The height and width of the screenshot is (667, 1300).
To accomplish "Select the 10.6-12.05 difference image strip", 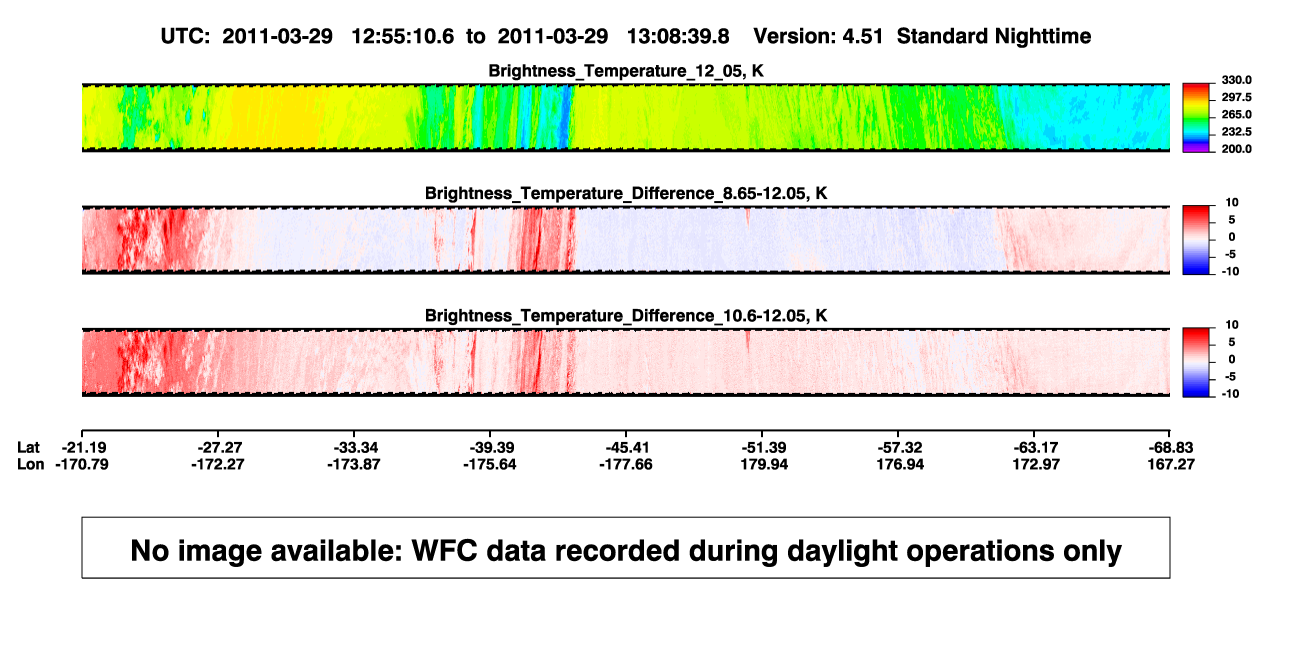I will (626, 362).
